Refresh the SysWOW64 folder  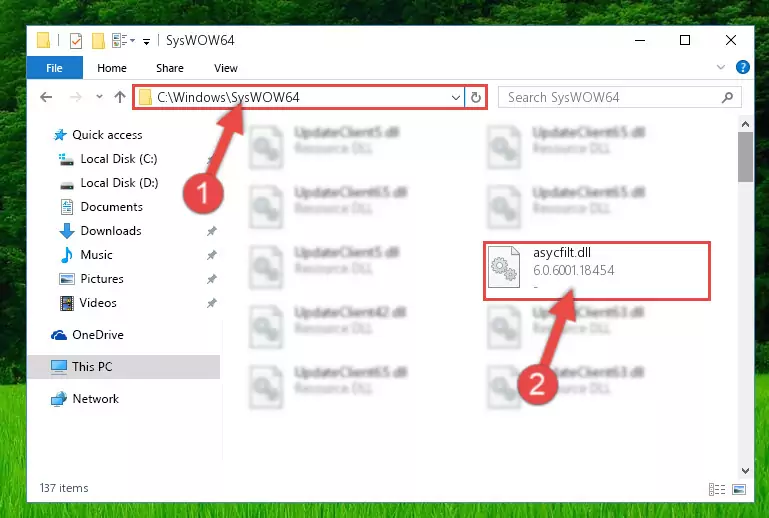pyautogui.click(x=476, y=97)
